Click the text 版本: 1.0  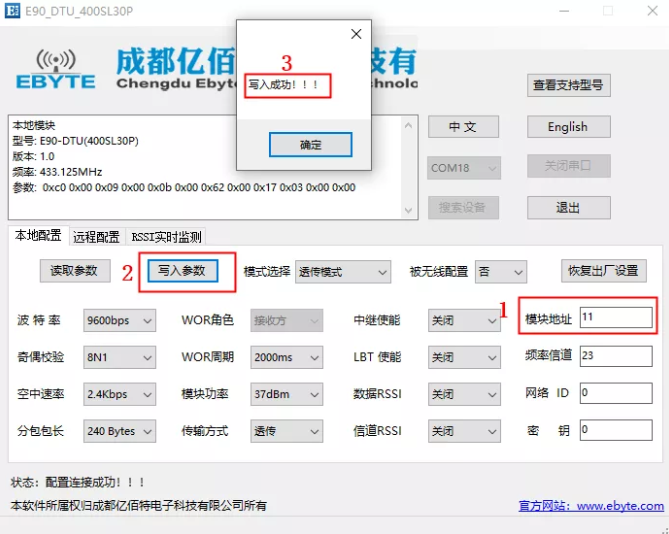33,157
